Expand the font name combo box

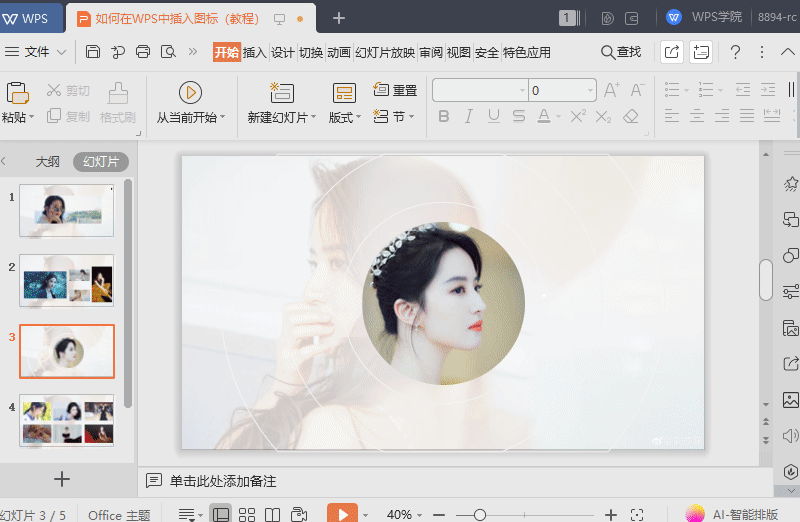tap(522, 90)
